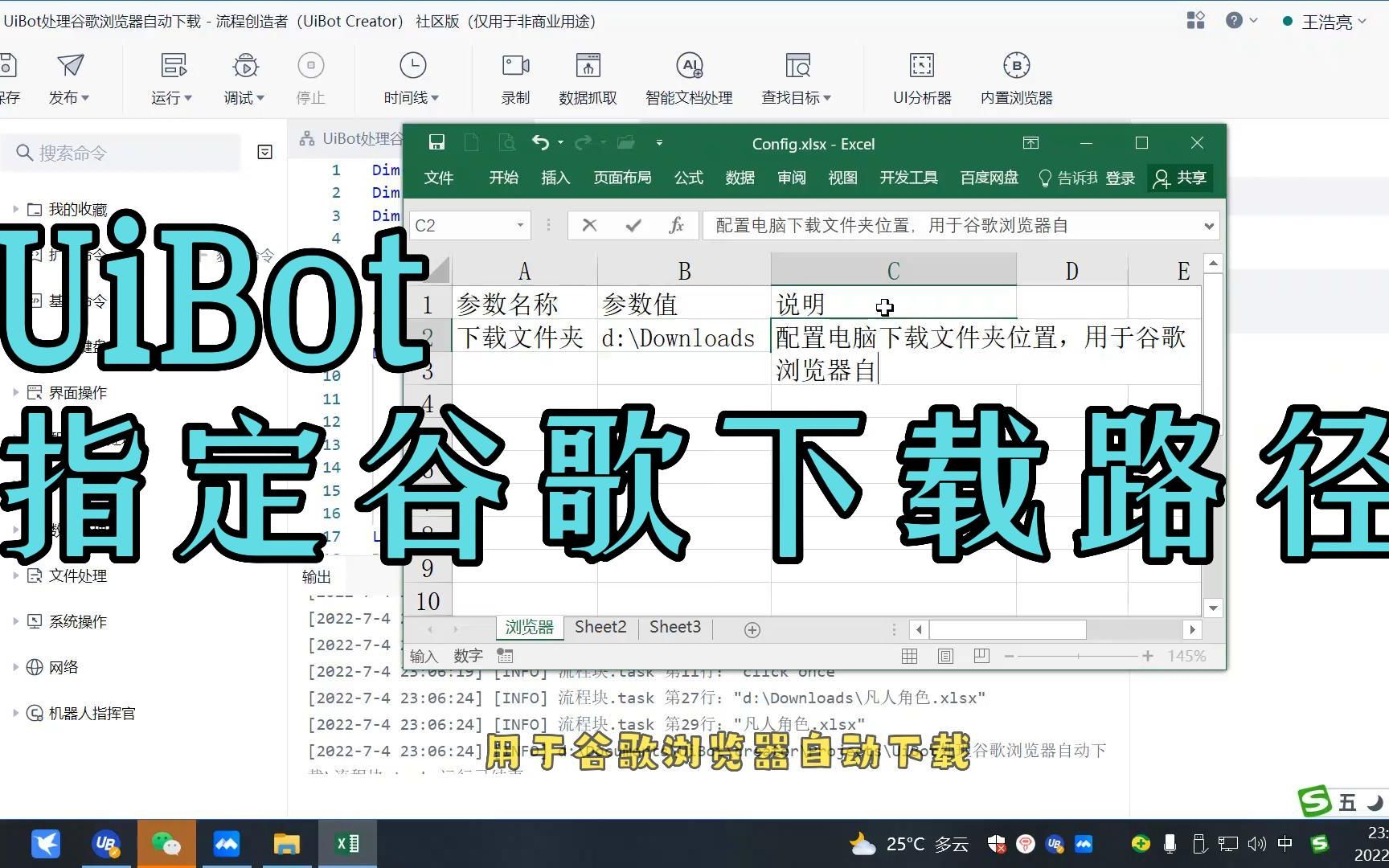
Task: Click zoom out minus on zoom slider
Action: tap(1009, 657)
